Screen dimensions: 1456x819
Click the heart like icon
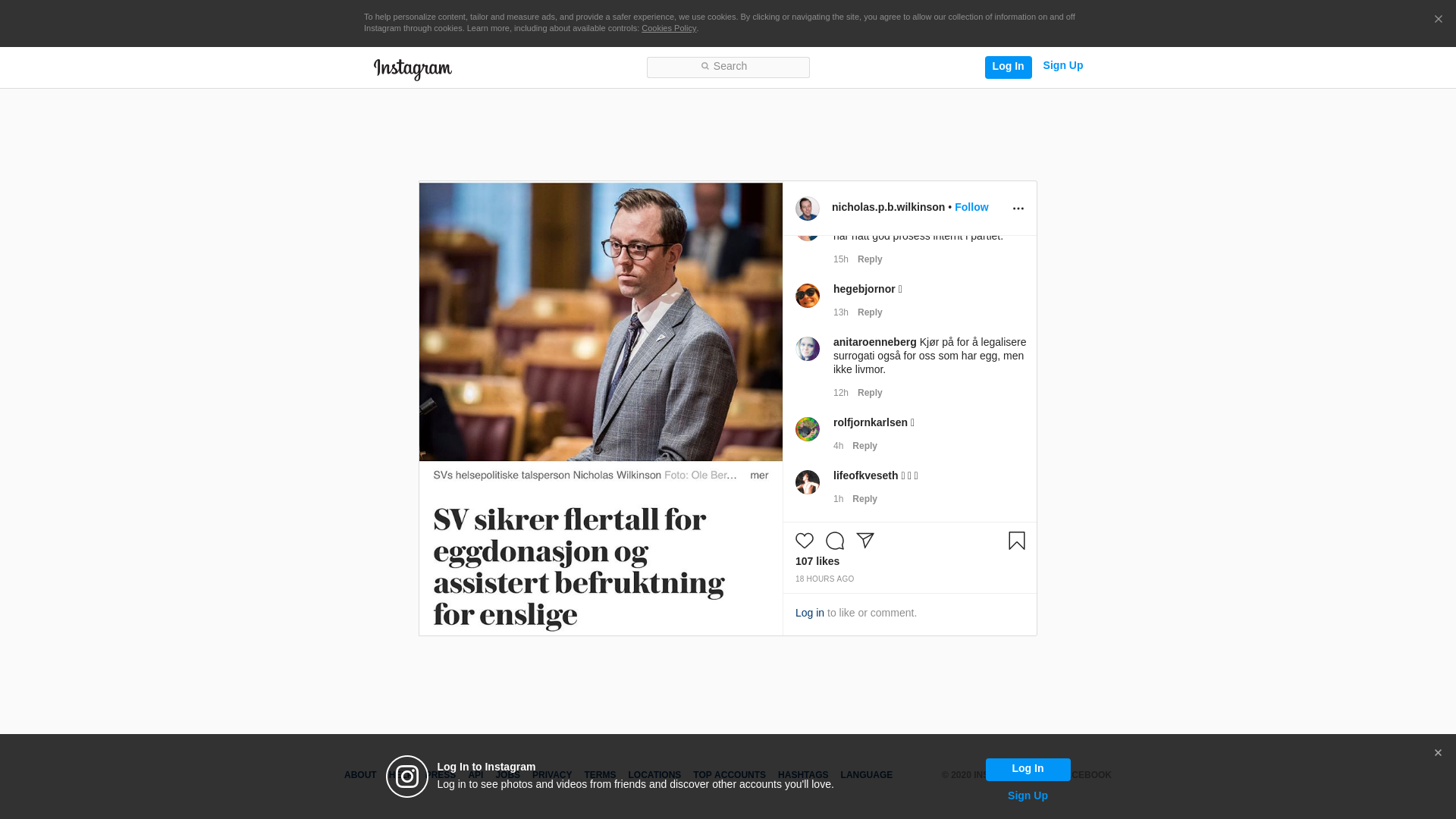coord(805,541)
